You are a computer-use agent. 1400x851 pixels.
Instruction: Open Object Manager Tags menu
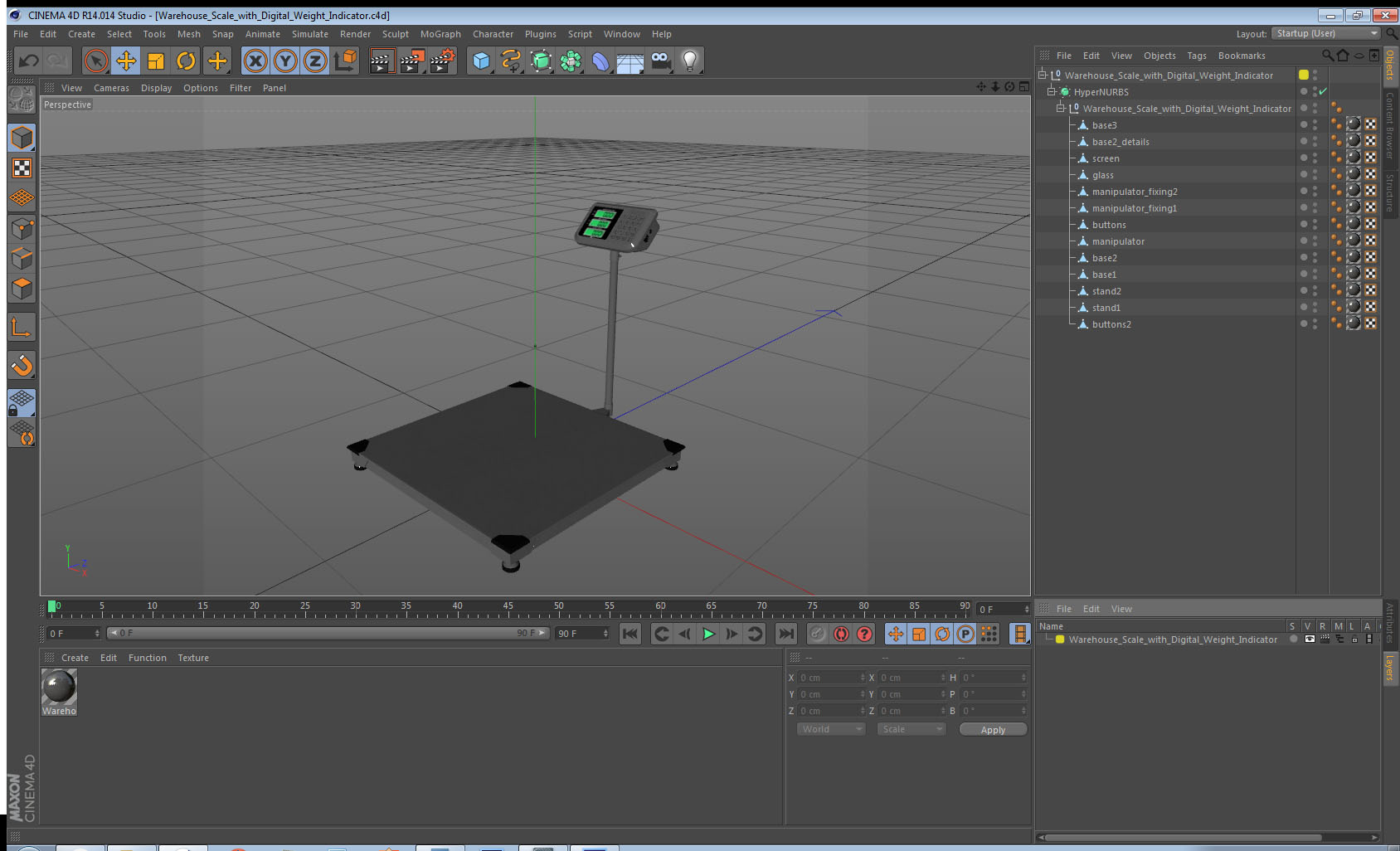point(1197,56)
